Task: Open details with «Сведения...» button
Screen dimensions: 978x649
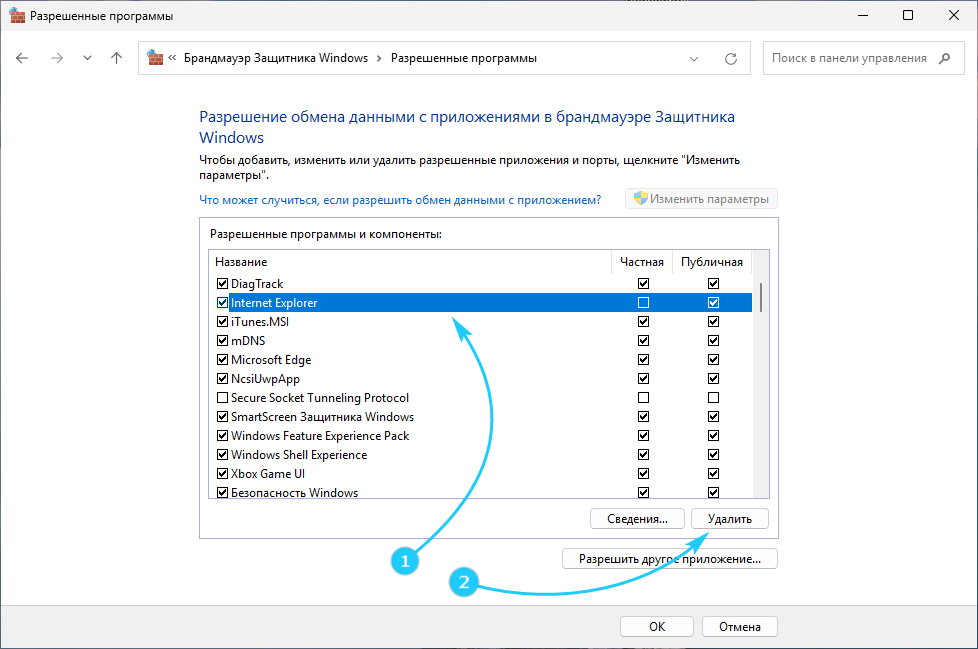Action: click(x=637, y=519)
